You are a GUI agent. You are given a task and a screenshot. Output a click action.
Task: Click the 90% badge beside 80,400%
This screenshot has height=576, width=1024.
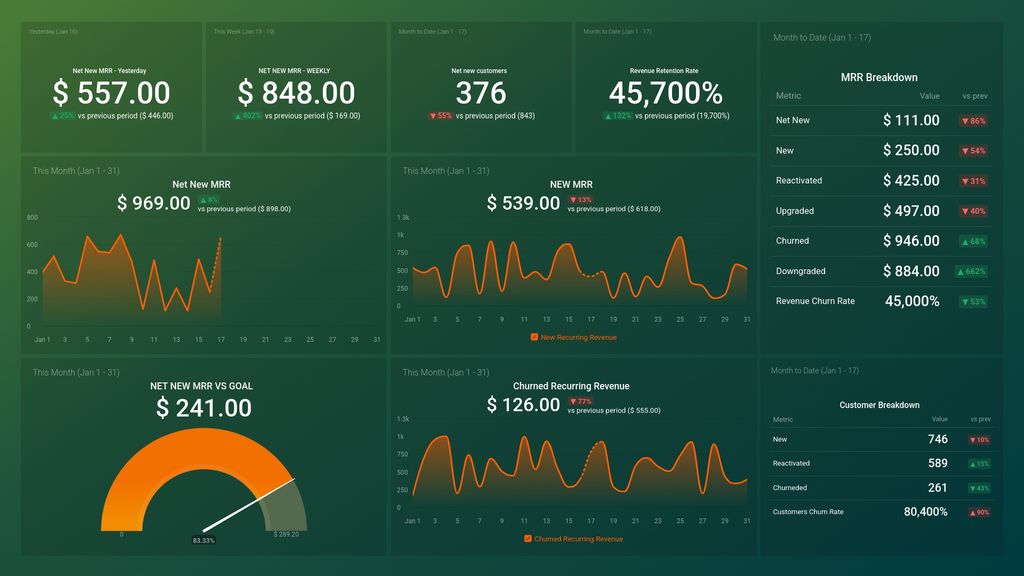979,512
